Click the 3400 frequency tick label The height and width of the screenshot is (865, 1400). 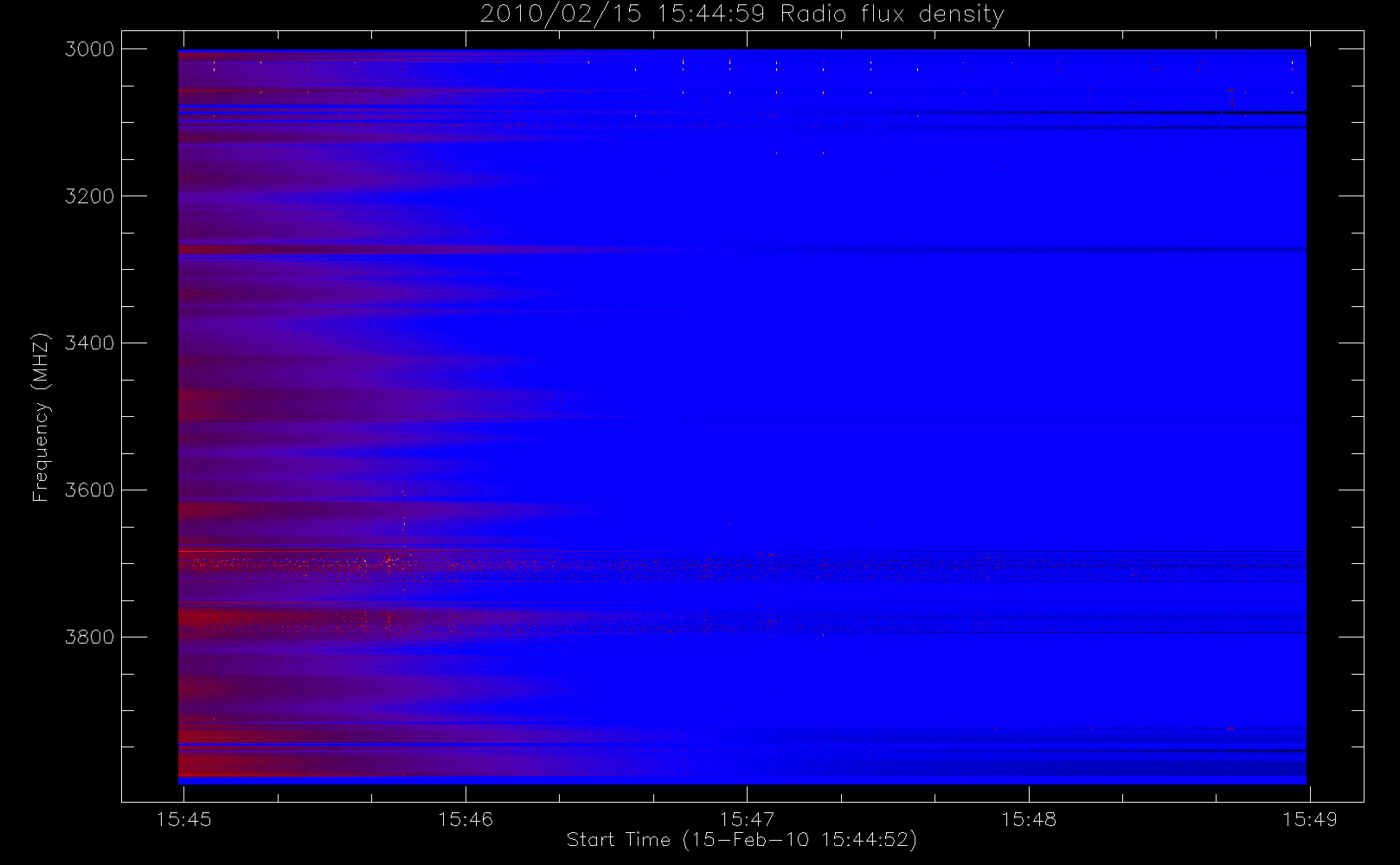pos(90,343)
